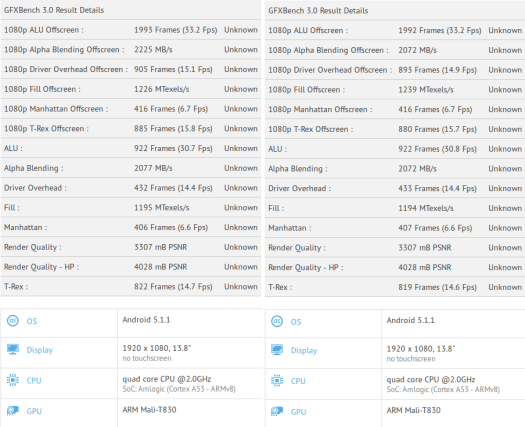525x427 pixels.
Task: Click left GFXBench 3.0 Result Details header
Action: [x=54, y=10]
